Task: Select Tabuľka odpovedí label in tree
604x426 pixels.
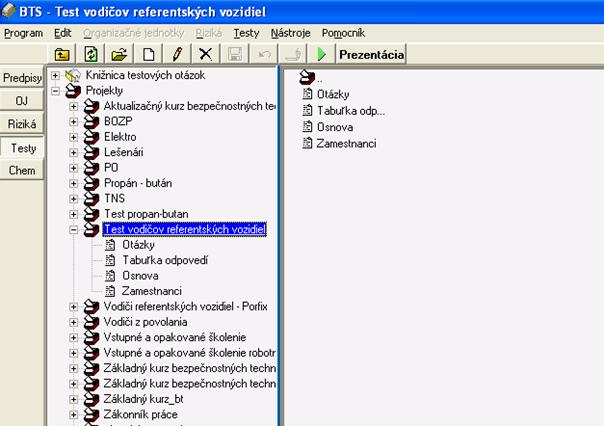Action: click(x=165, y=260)
